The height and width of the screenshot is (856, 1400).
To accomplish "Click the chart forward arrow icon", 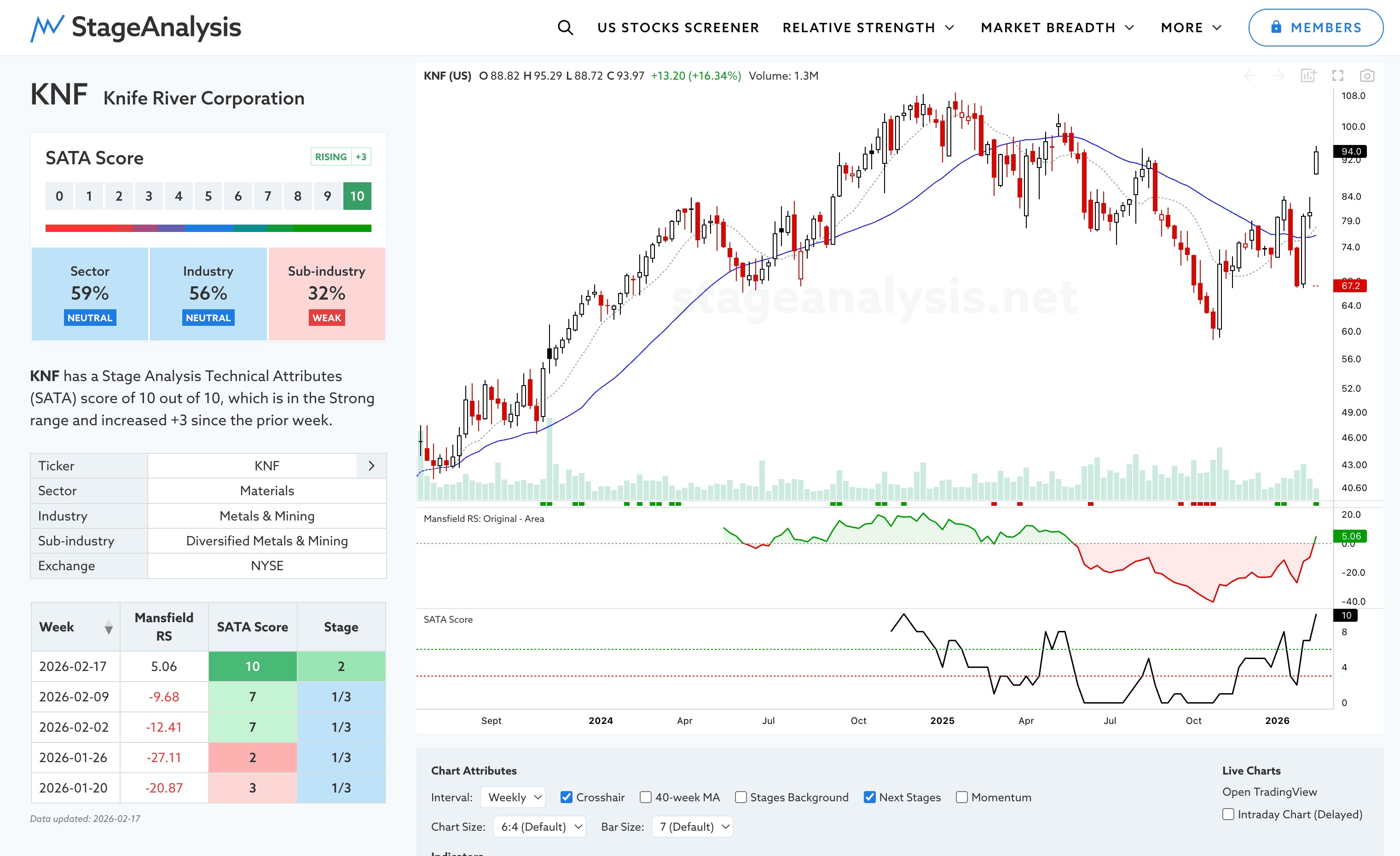I will [x=1279, y=75].
